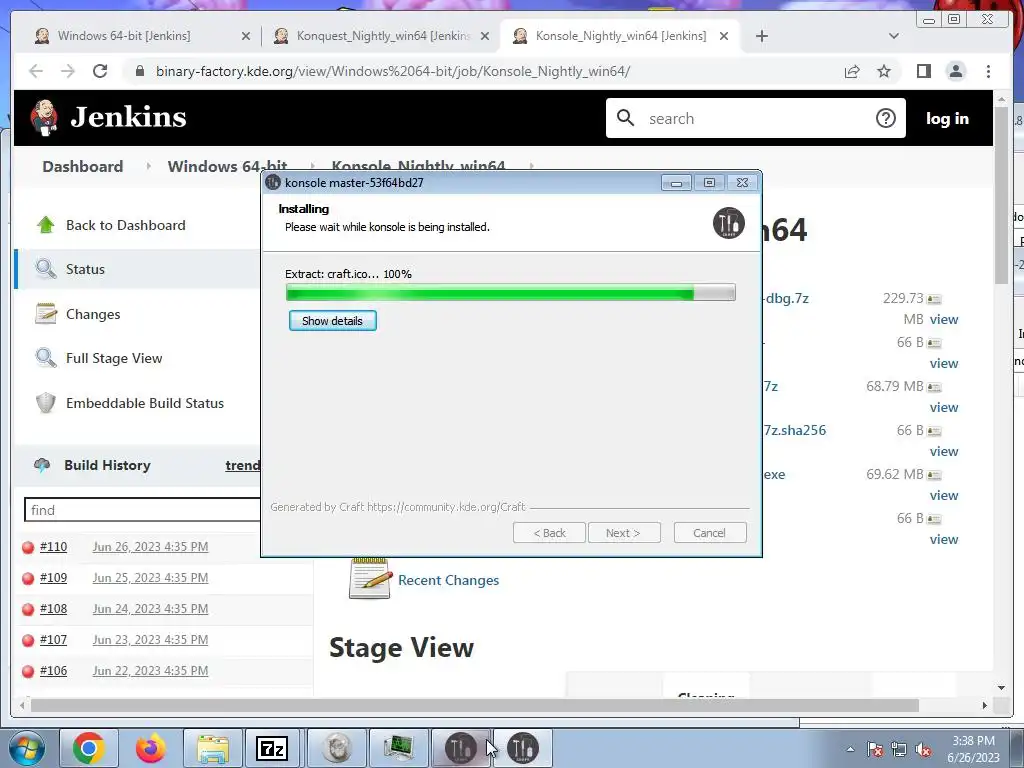
Task: Focus the build history find field
Action: tap(142, 509)
